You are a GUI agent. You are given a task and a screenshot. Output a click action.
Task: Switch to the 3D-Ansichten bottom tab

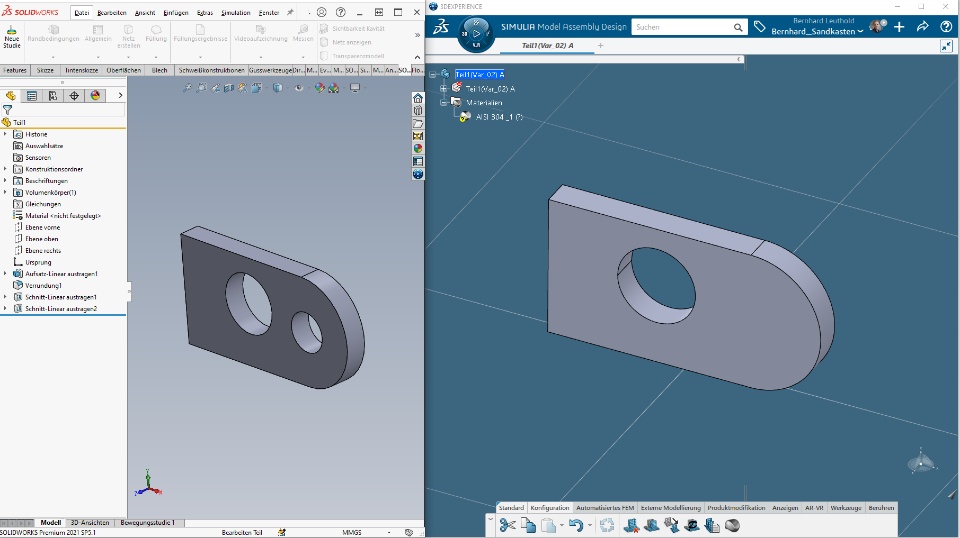pyautogui.click(x=90, y=523)
